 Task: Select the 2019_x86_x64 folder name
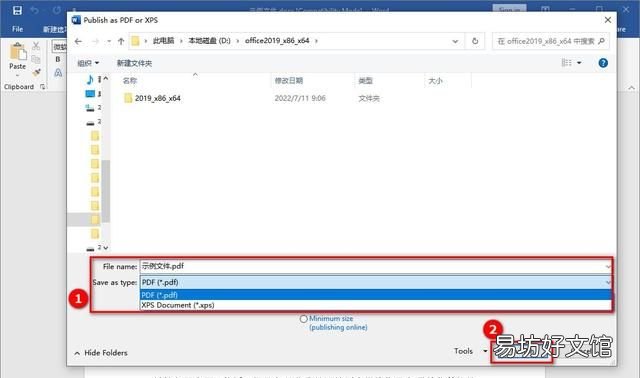tap(158, 98)
